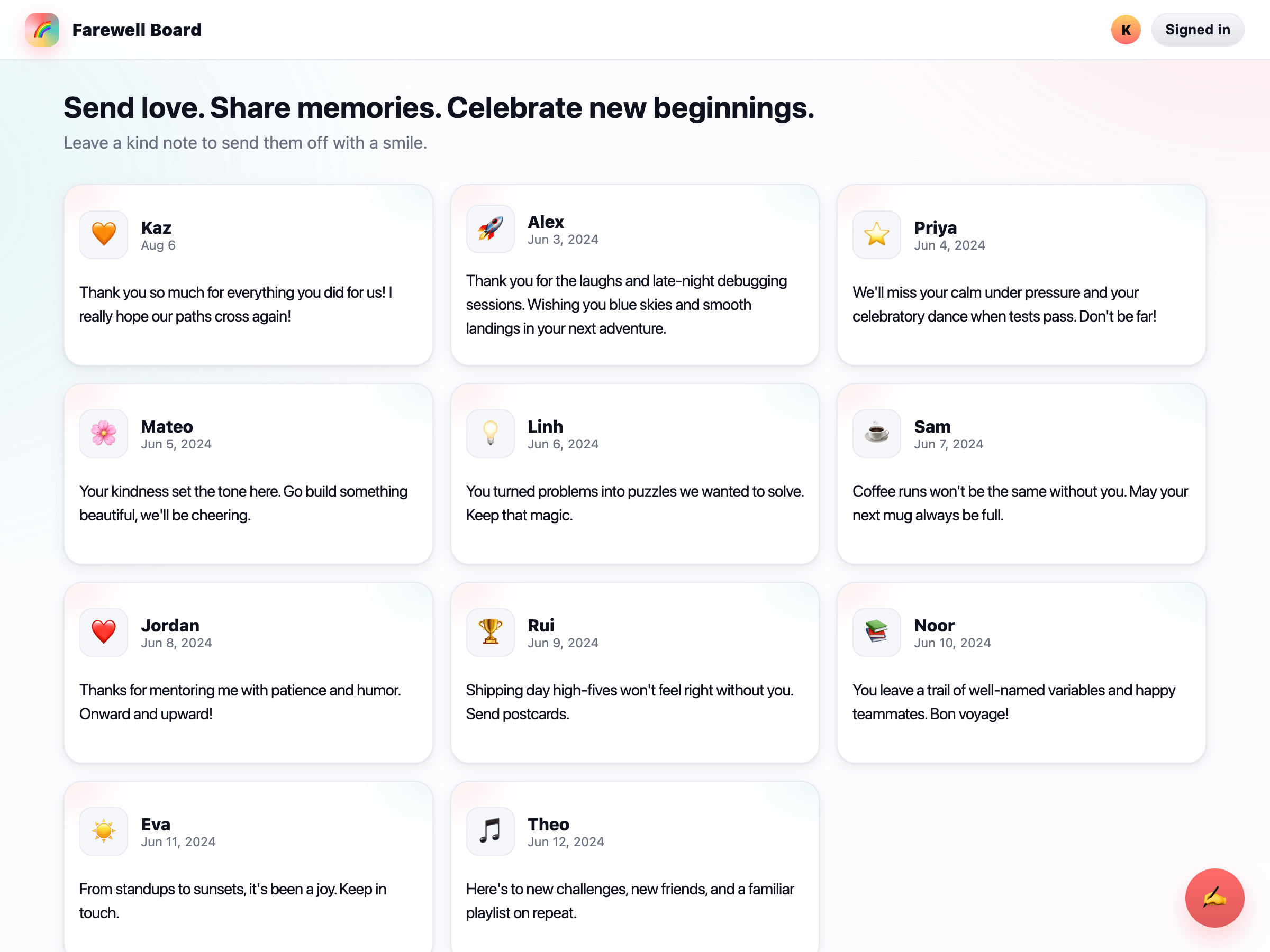
Task: Click the Signed in button
Action: coord(1197,30)
